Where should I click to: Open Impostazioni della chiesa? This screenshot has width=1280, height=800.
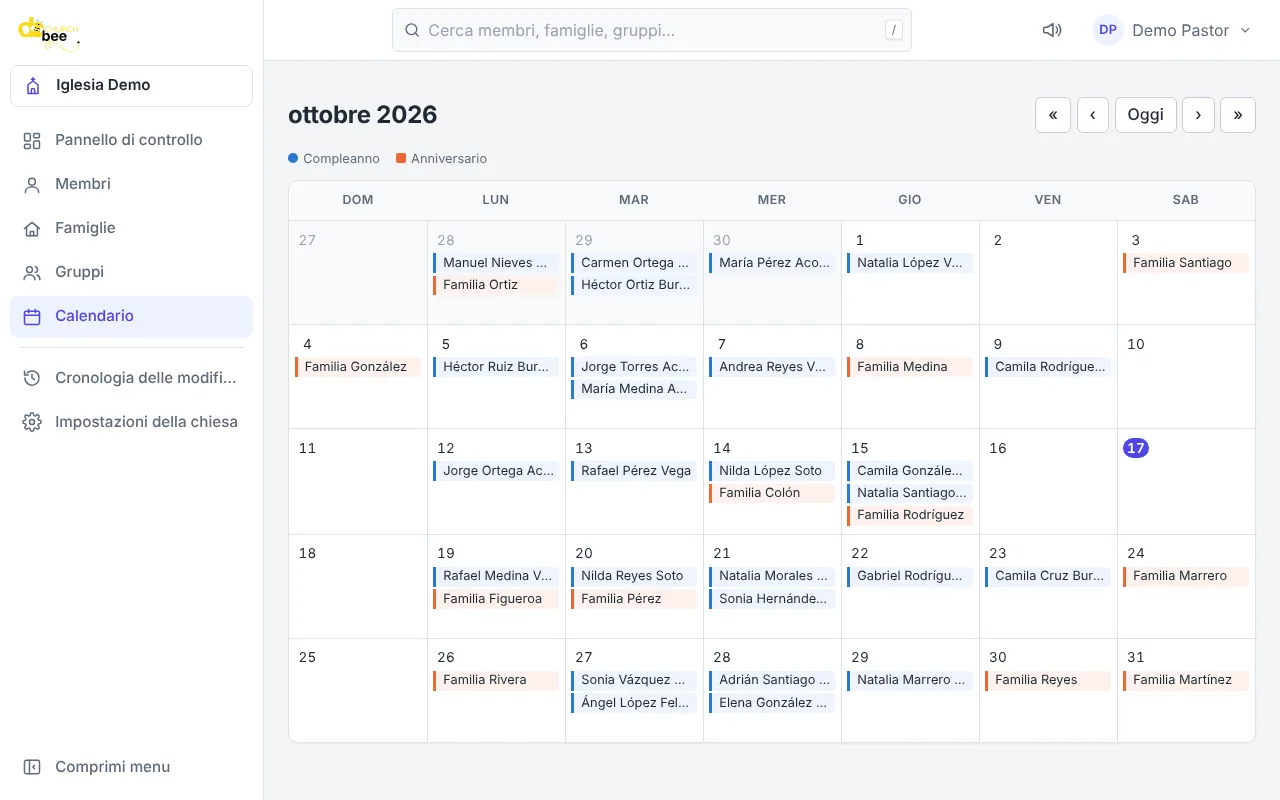tap(131, 422)
